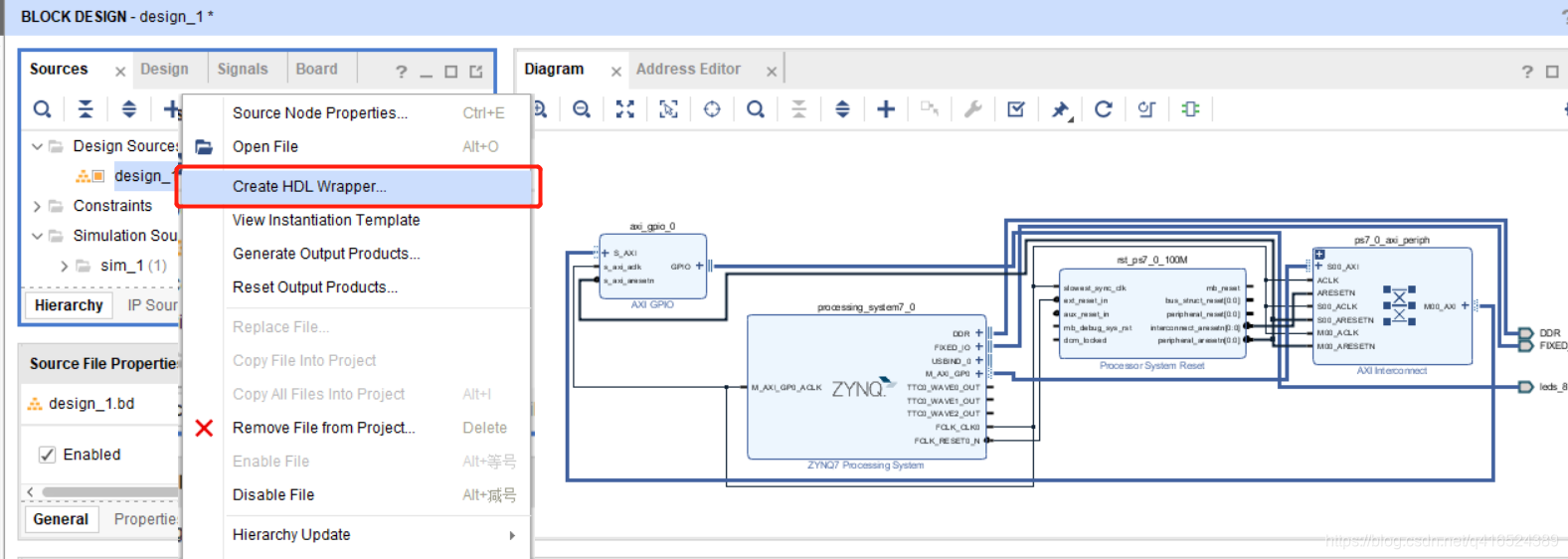Add IP with the plus icon in Diagram
The width and height of the screenshot is (1568, 559).
(886, 109)
